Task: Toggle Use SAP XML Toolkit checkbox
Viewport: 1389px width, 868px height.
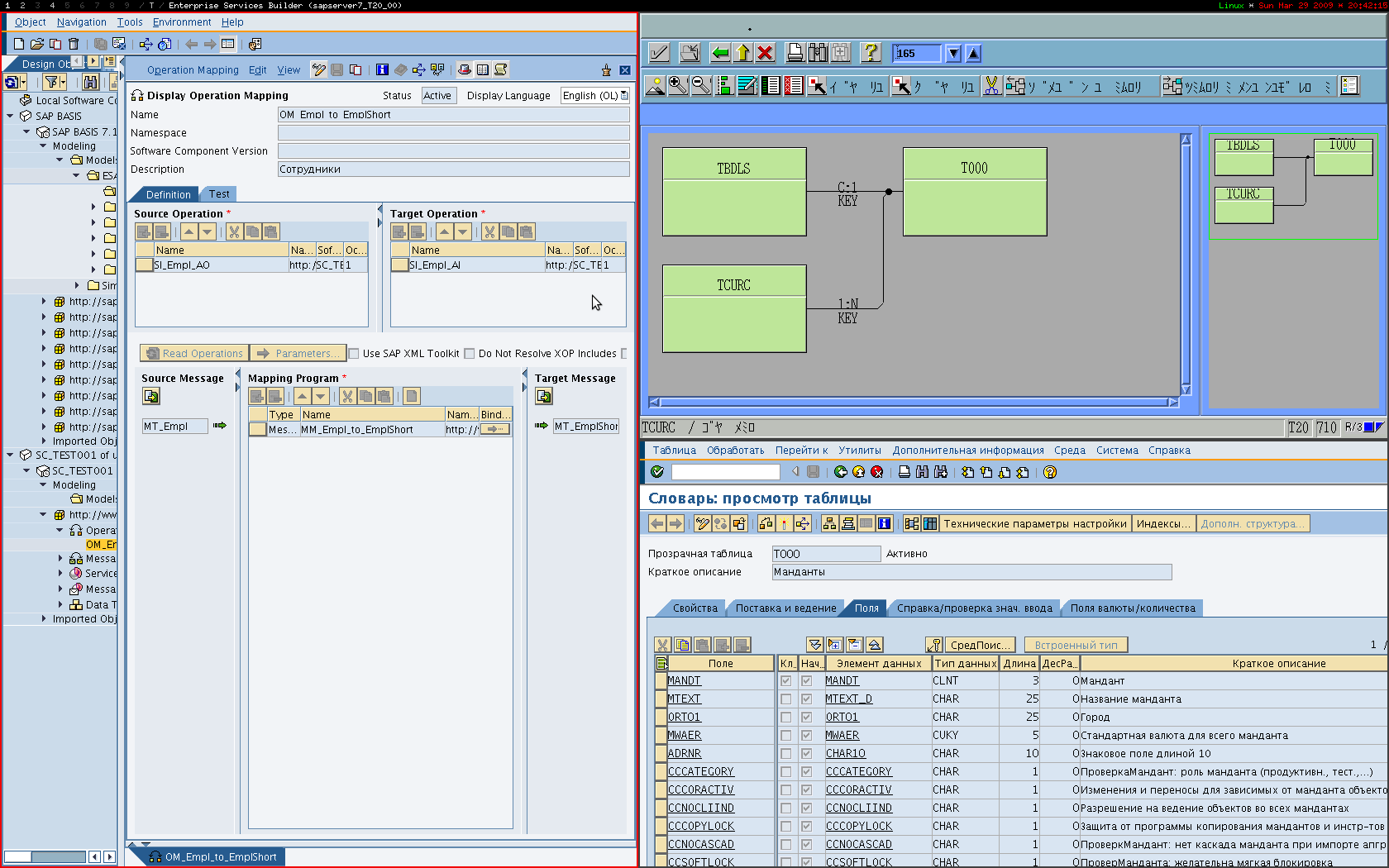Action: 354,353
